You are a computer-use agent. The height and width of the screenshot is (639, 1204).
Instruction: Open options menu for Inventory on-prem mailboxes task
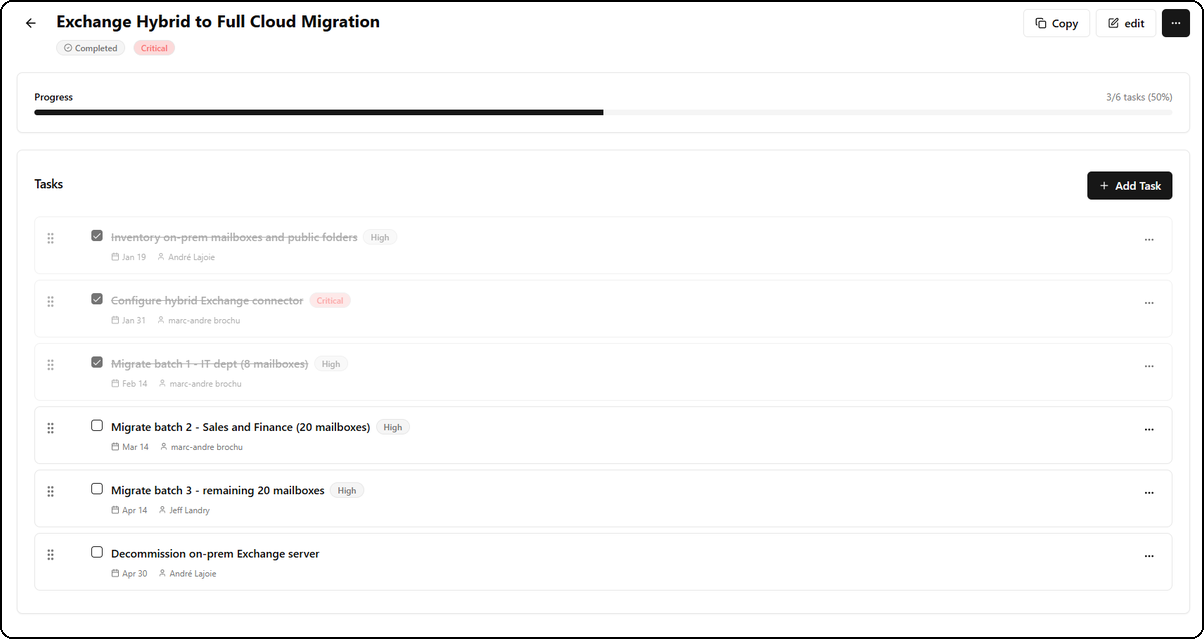pyautogui.click(x=1149, y=240)
